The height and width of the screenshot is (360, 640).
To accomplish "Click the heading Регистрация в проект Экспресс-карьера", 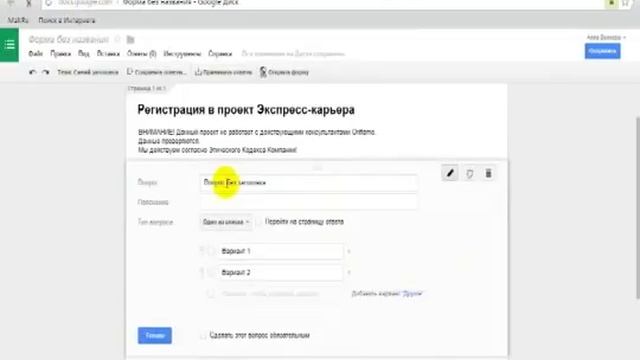I will pyautogui.click(x=246, y=110).
